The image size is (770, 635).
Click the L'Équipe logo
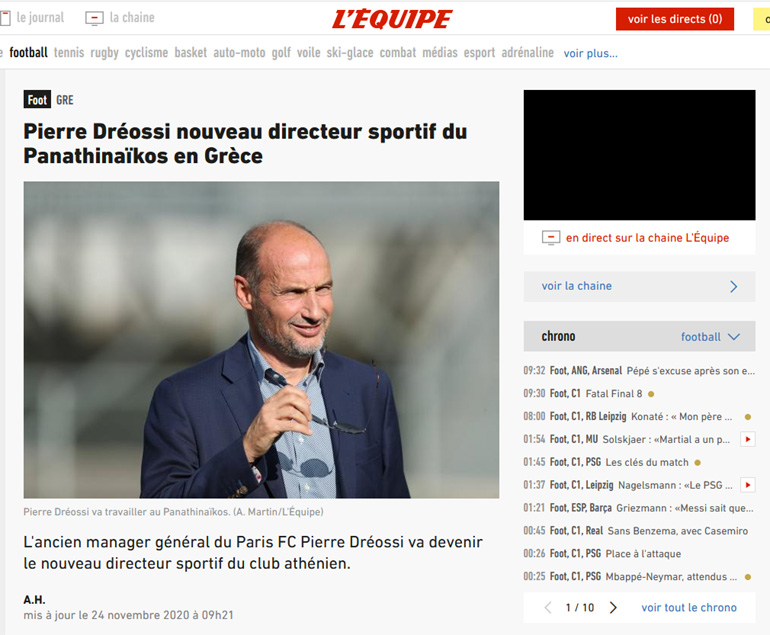point(391,19)
